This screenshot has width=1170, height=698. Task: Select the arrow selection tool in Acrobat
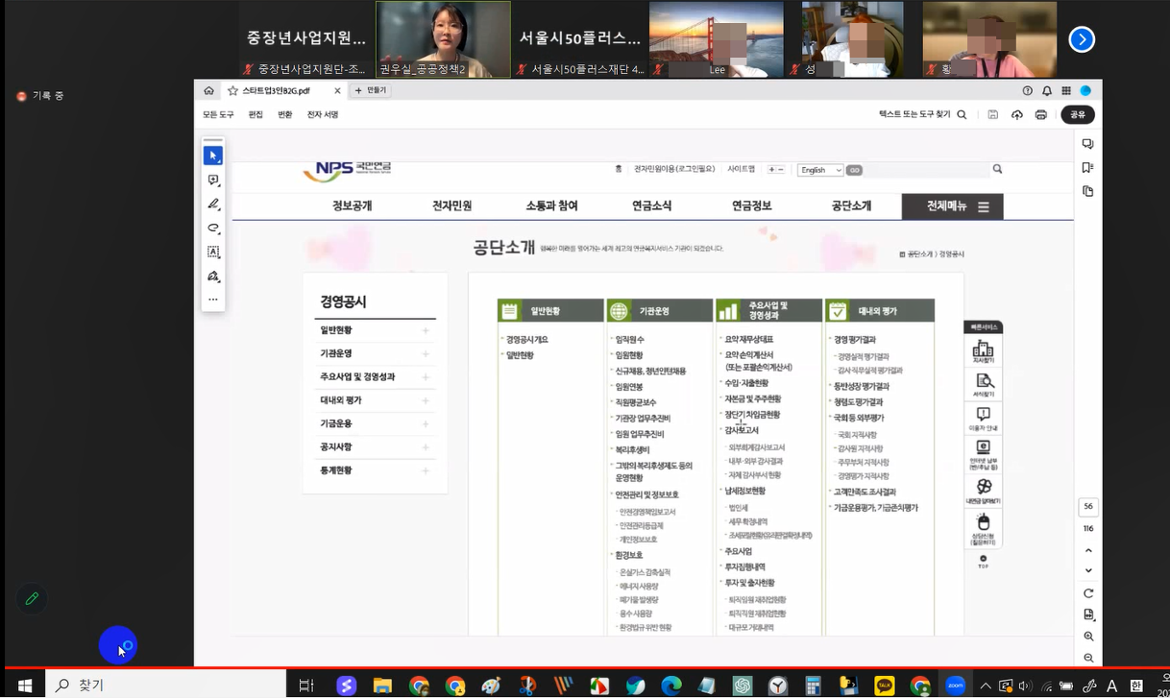coord(213,156)
